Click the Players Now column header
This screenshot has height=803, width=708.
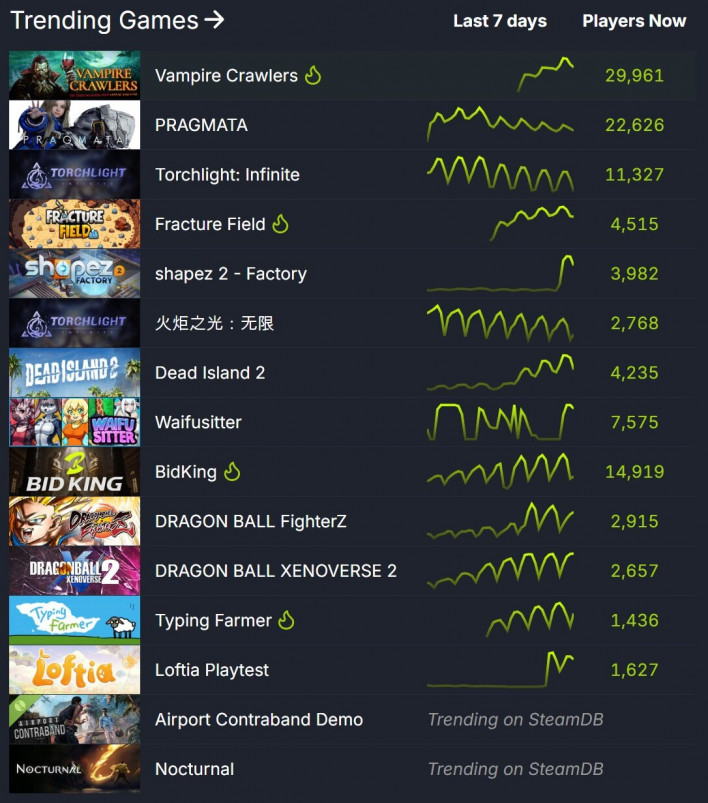click(634, 21)
